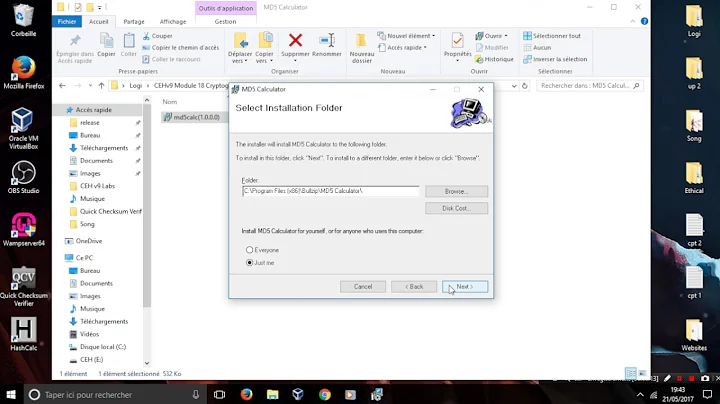This screenshot has width=720, height=404.
Task: Select CEH v9 Labs in navigation pane
Action: (97, 186)
